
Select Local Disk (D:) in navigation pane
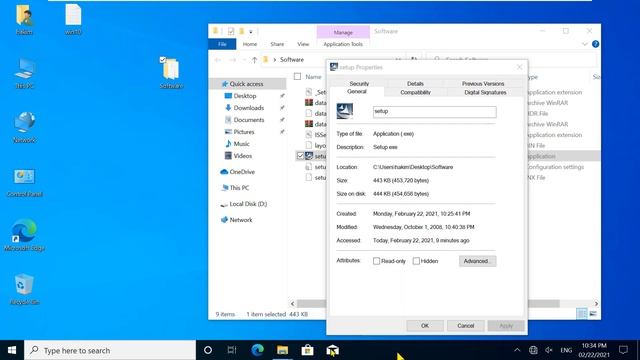pos(248,204)
